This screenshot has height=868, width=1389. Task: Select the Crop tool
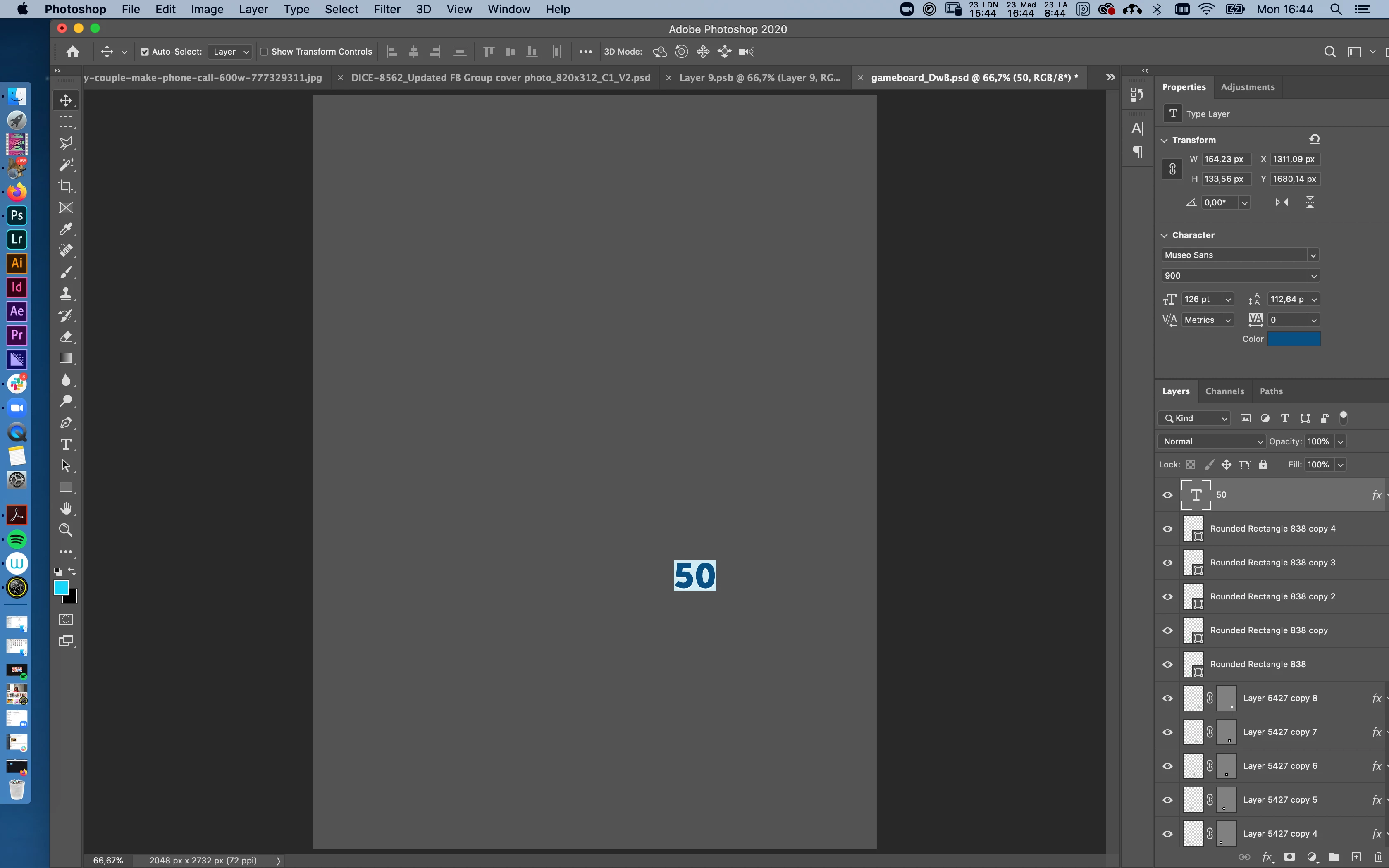(66, 186)
